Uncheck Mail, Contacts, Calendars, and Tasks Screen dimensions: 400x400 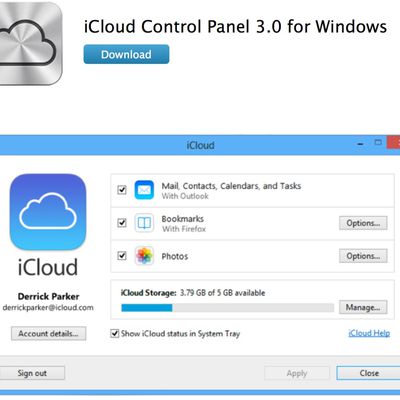(122, 190)
